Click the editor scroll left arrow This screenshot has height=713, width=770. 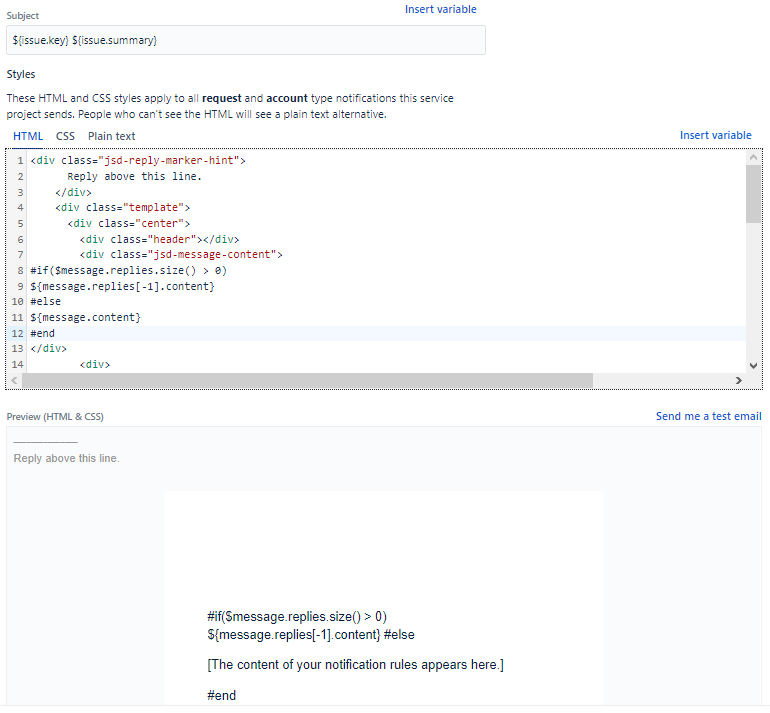tap(14, 380)
